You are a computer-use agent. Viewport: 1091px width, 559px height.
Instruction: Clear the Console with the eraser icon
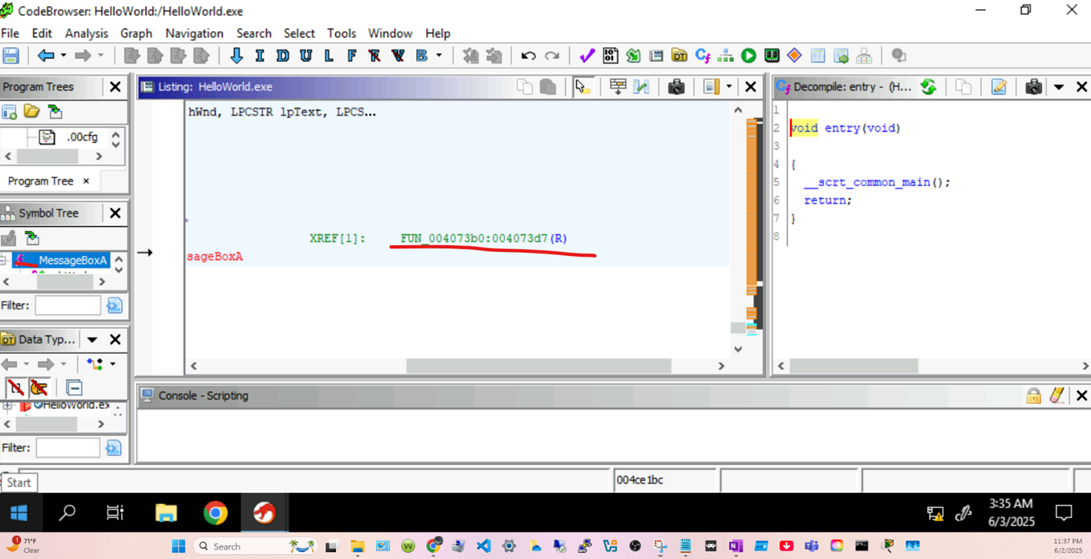(1056, 395)
